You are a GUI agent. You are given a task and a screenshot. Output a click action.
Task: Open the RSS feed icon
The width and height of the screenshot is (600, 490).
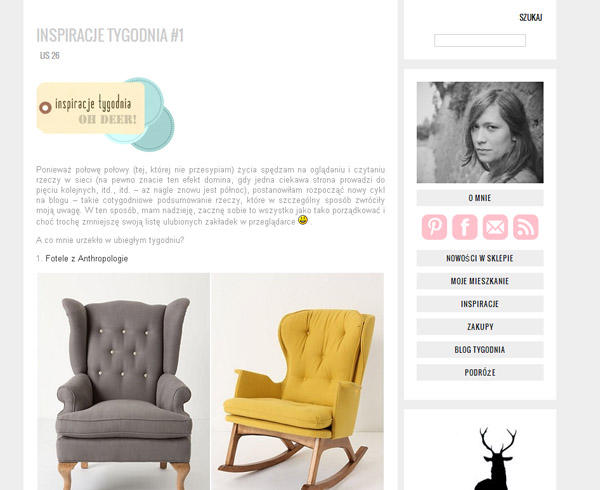tap(525, 227)
